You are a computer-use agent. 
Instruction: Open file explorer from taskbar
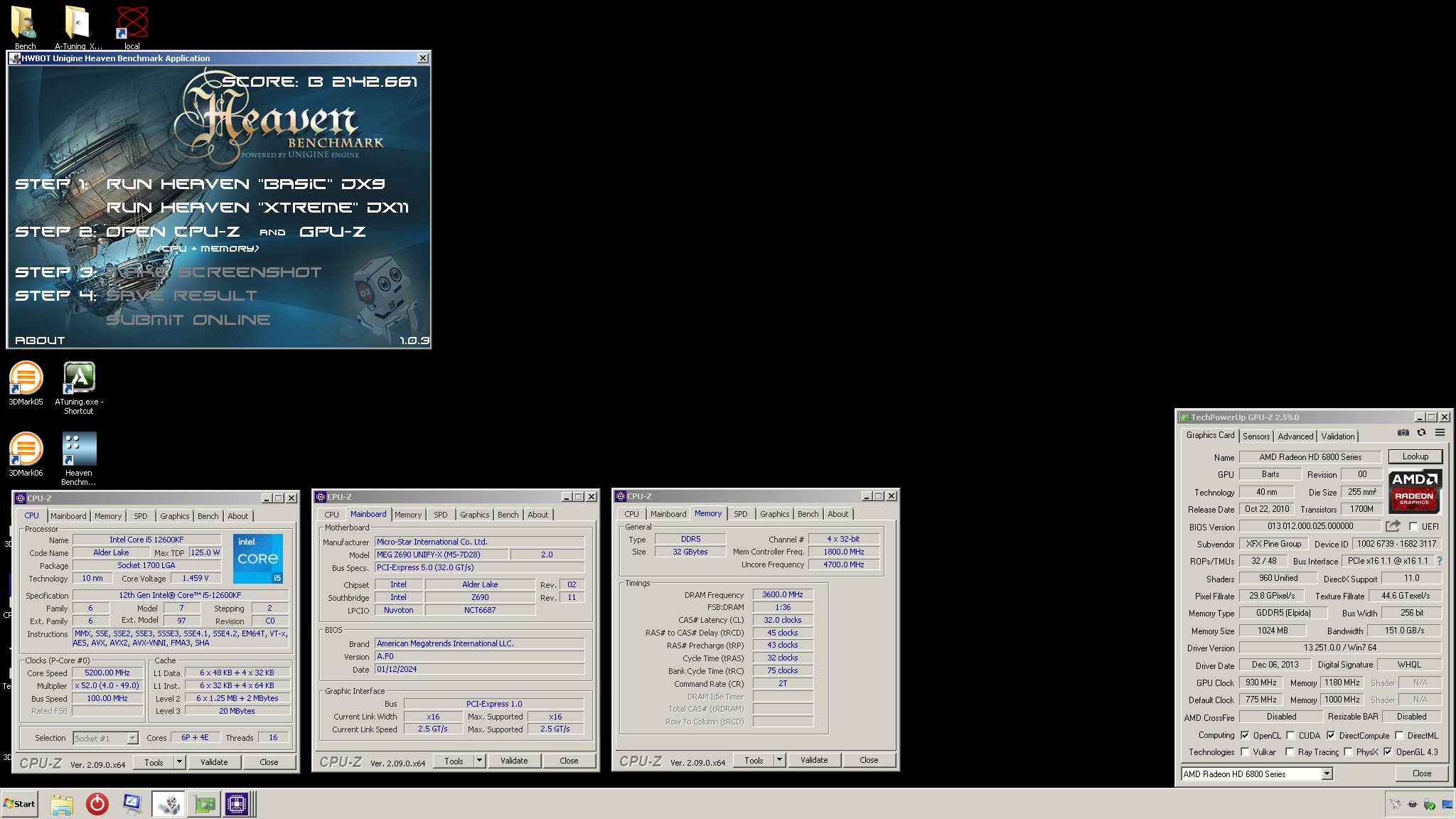click(62, 804)
